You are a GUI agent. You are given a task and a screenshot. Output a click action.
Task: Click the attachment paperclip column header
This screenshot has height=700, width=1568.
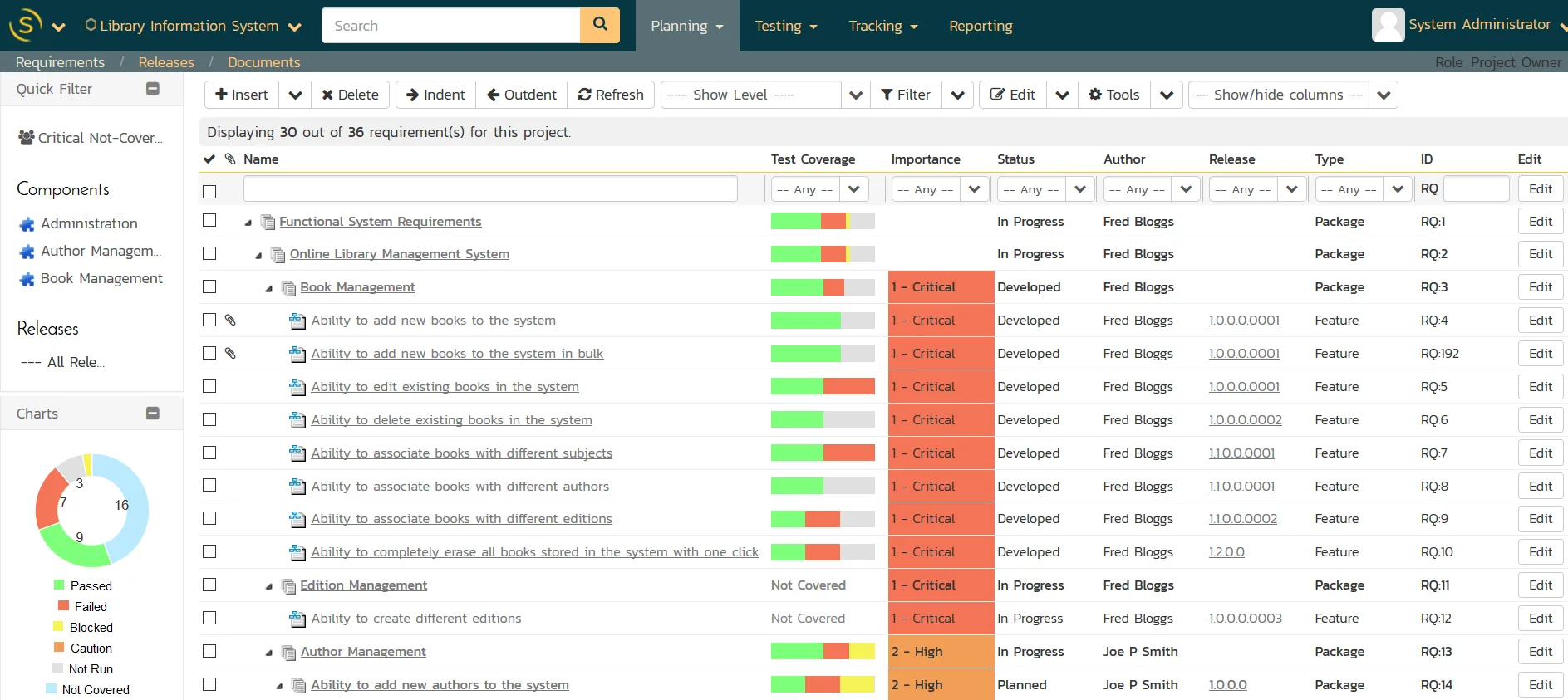pyautogui.click(x=230, y=159)
